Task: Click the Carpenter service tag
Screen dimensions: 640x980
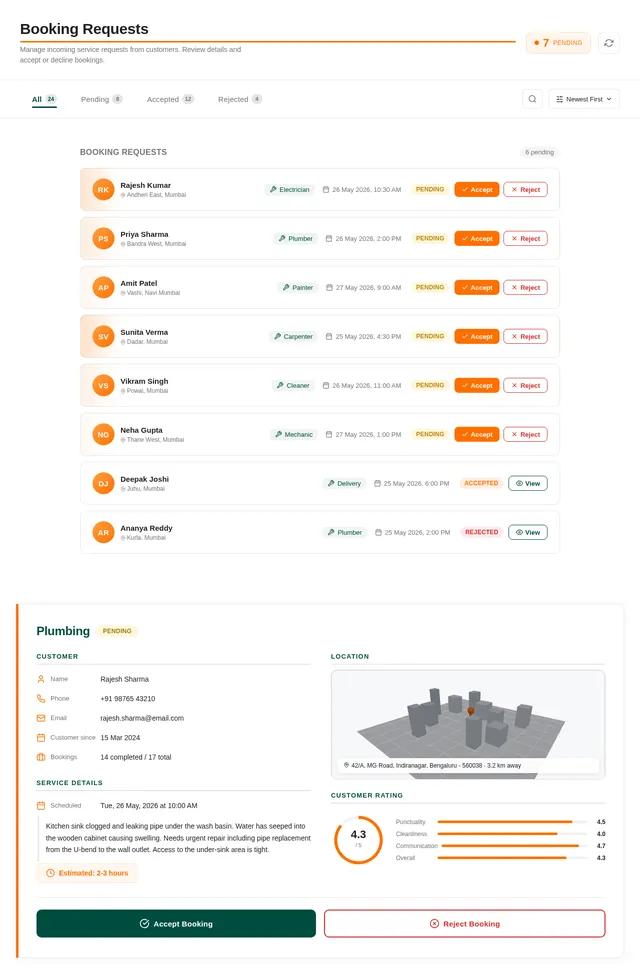Action: point(293,337)
